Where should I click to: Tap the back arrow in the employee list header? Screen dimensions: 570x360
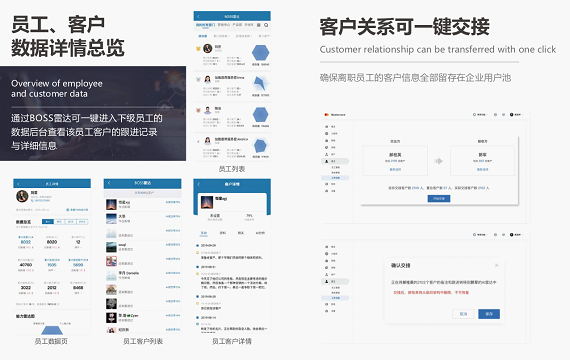point(198,17)
